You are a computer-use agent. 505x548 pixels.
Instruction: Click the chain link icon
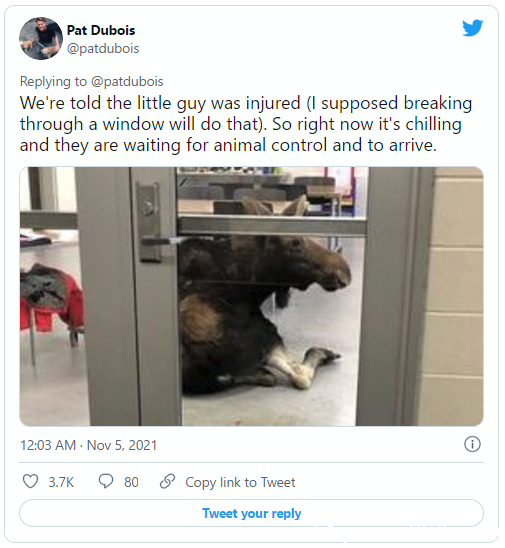167,481
